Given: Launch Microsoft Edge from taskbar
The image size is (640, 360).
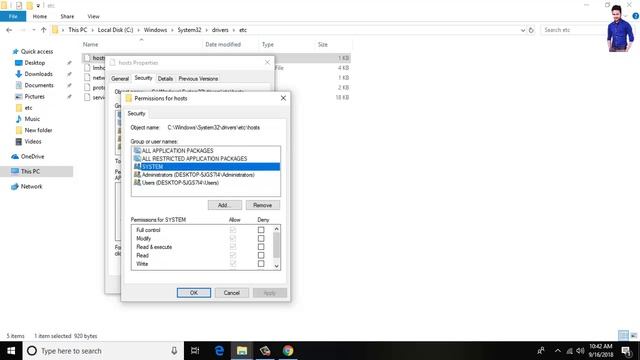Looking at the screenshot, I should (219, 351).
